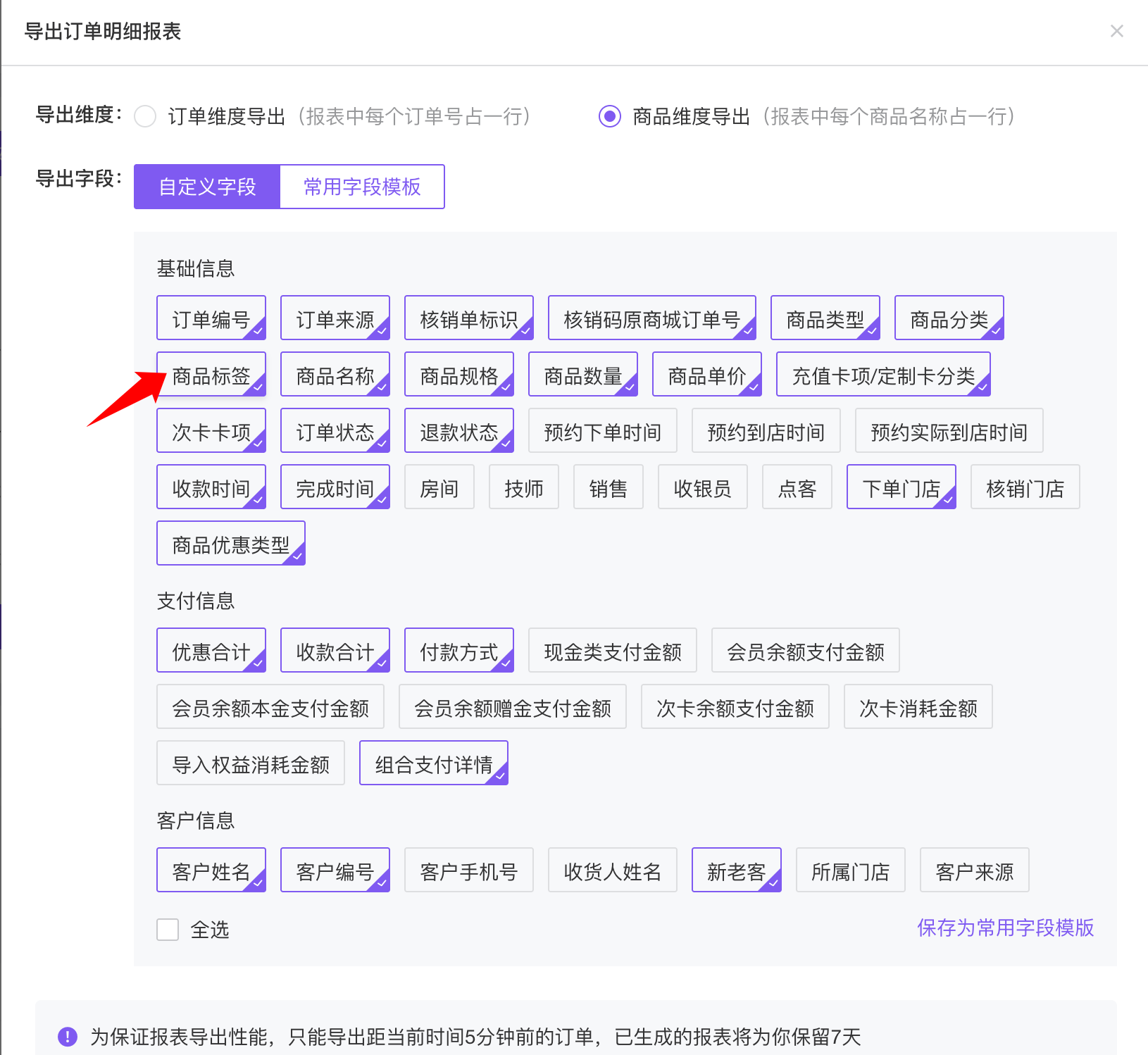Check the 全选 checkbox

tap(168, 930)
